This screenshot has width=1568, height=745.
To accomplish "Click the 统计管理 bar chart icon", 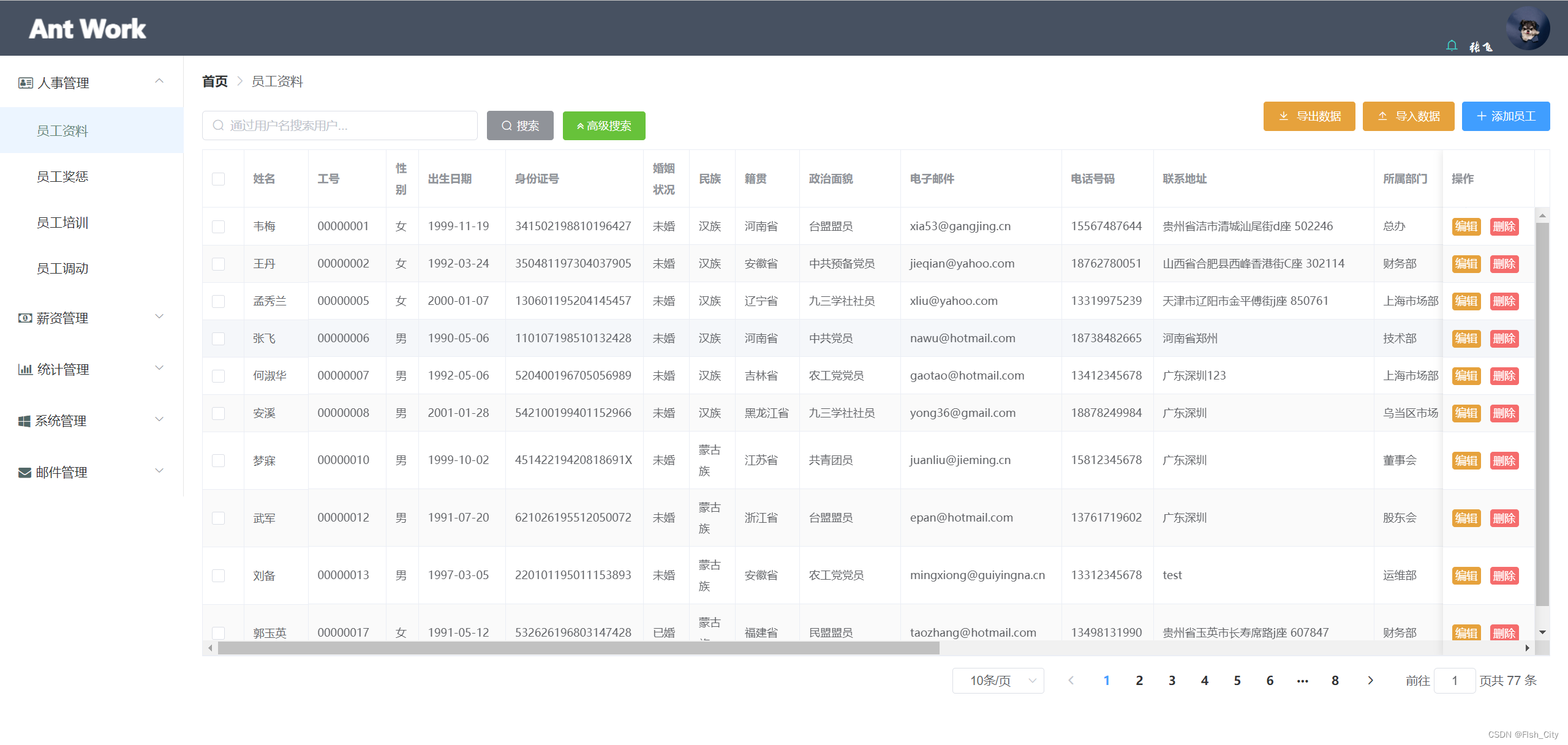I will [25, 369].
